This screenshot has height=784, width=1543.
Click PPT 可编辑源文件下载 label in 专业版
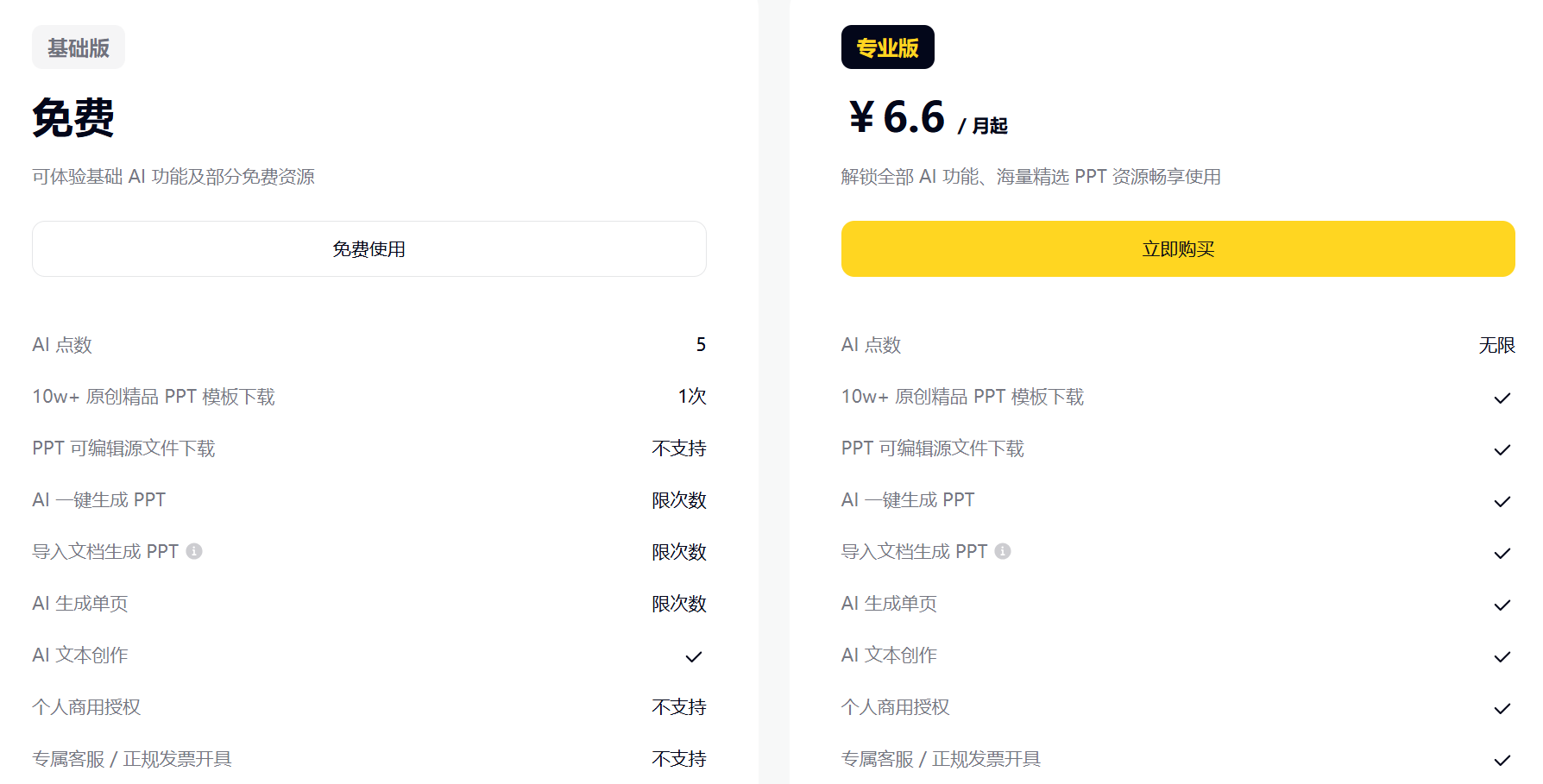coord(933,448)
